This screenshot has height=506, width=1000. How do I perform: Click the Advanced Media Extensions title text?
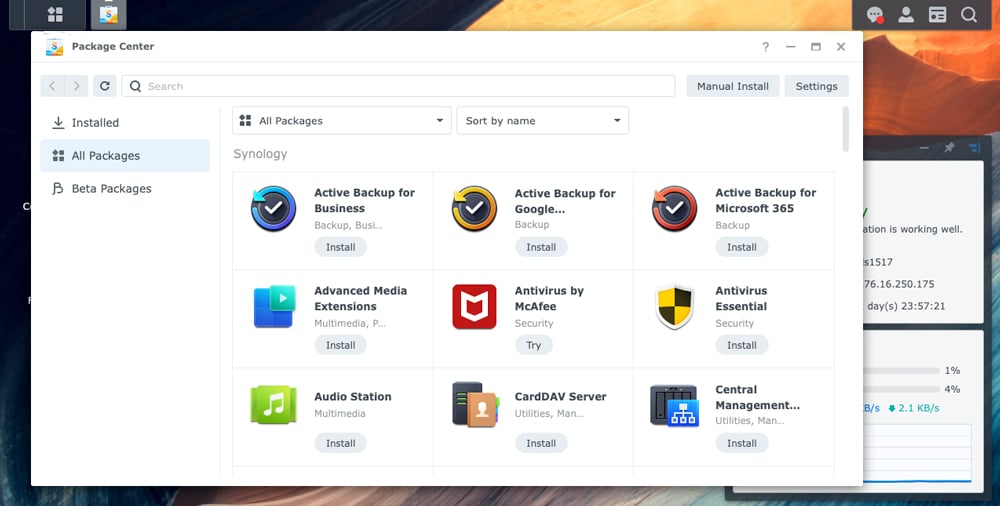[360, 298]
